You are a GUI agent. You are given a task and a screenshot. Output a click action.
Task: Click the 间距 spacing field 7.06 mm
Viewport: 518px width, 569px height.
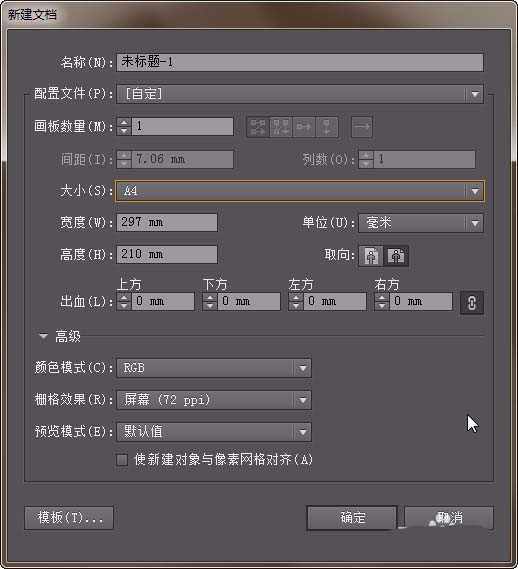coord(182,159)
